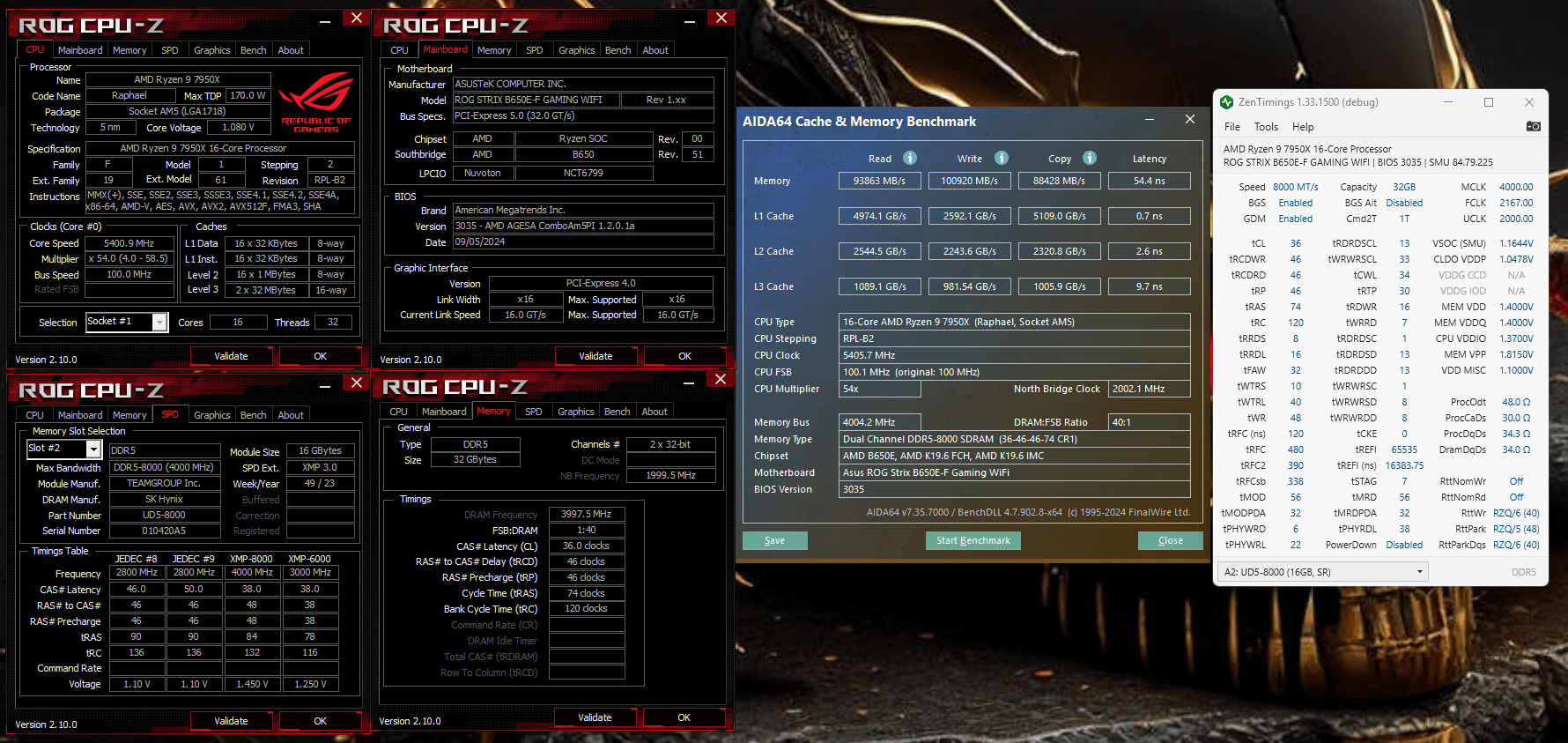Screen dimensions: 1568x743
Task: Click Validate in the SPD CPU-Z window
Action: 231,721
